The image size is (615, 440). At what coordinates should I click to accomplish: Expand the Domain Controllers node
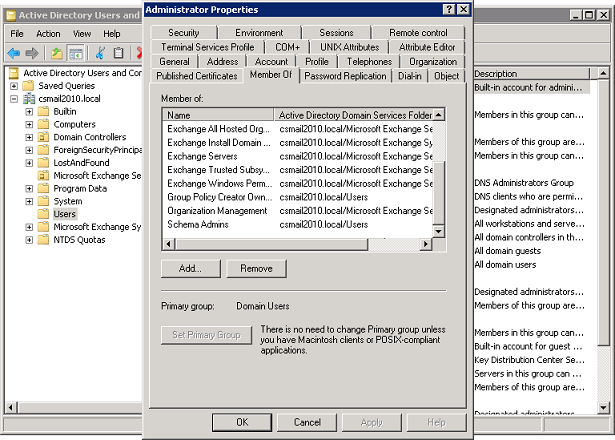click(29, 138)
